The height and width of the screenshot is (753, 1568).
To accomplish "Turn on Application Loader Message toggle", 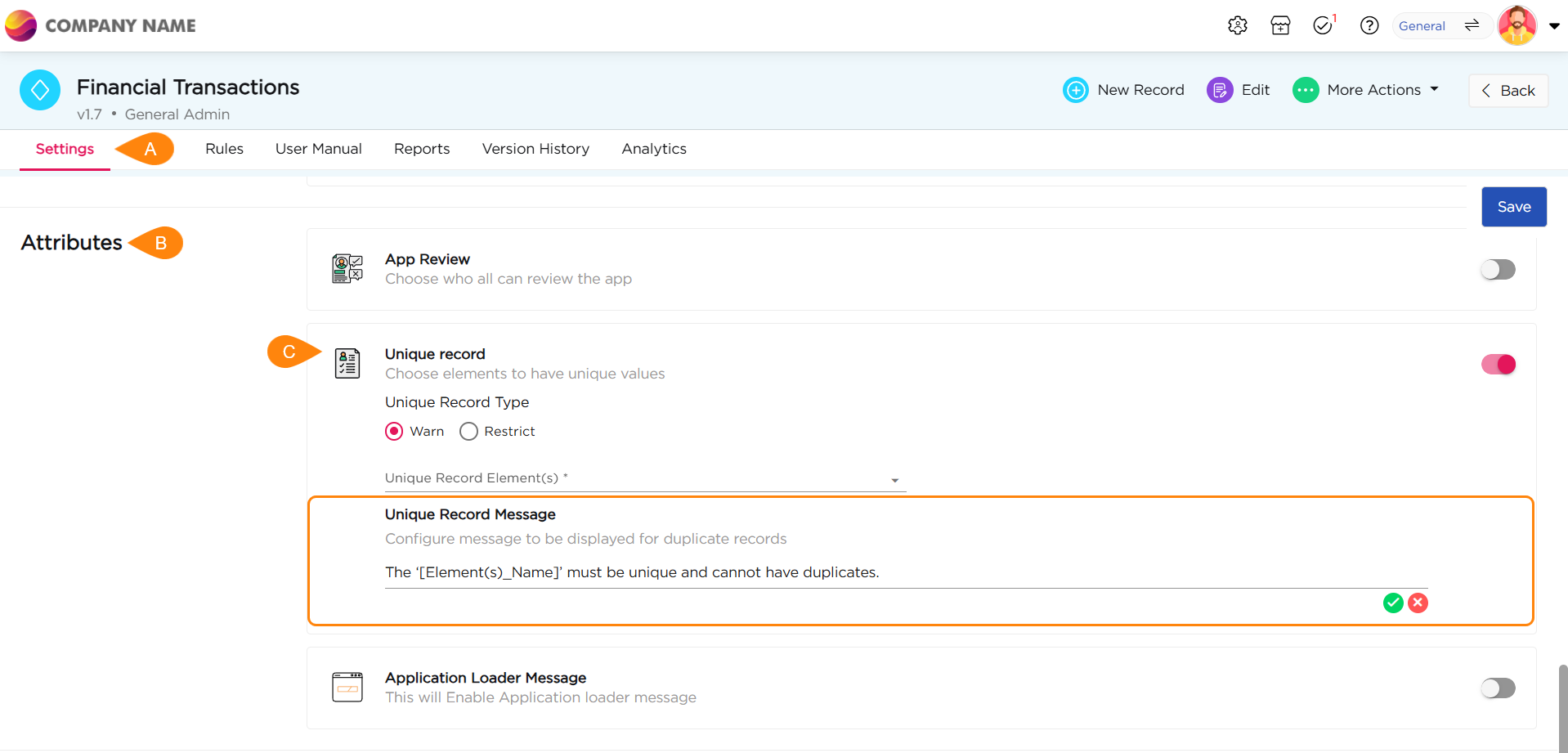I will (x=1498, y=688).
